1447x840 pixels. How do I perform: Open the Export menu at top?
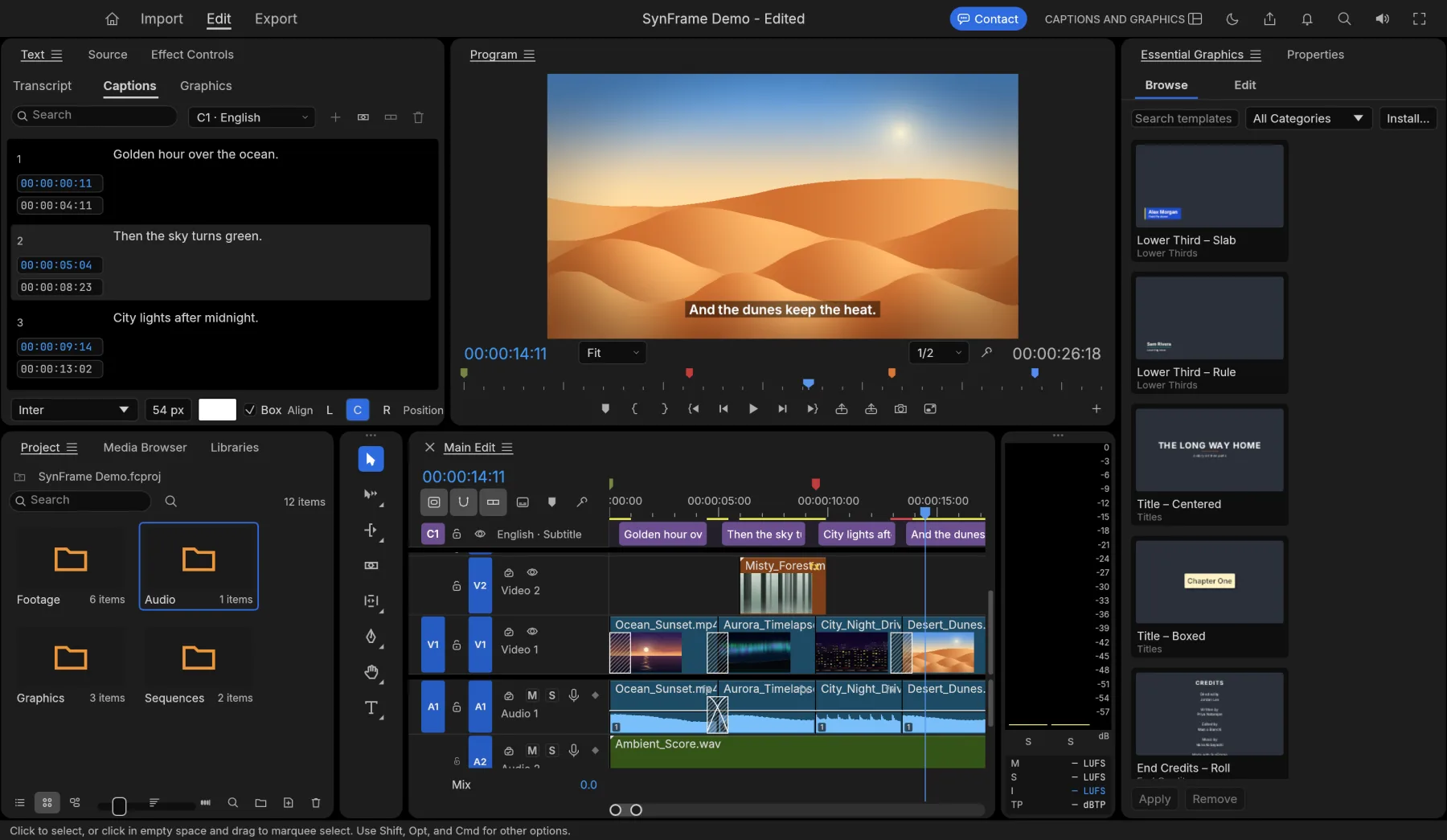(276, 18)
